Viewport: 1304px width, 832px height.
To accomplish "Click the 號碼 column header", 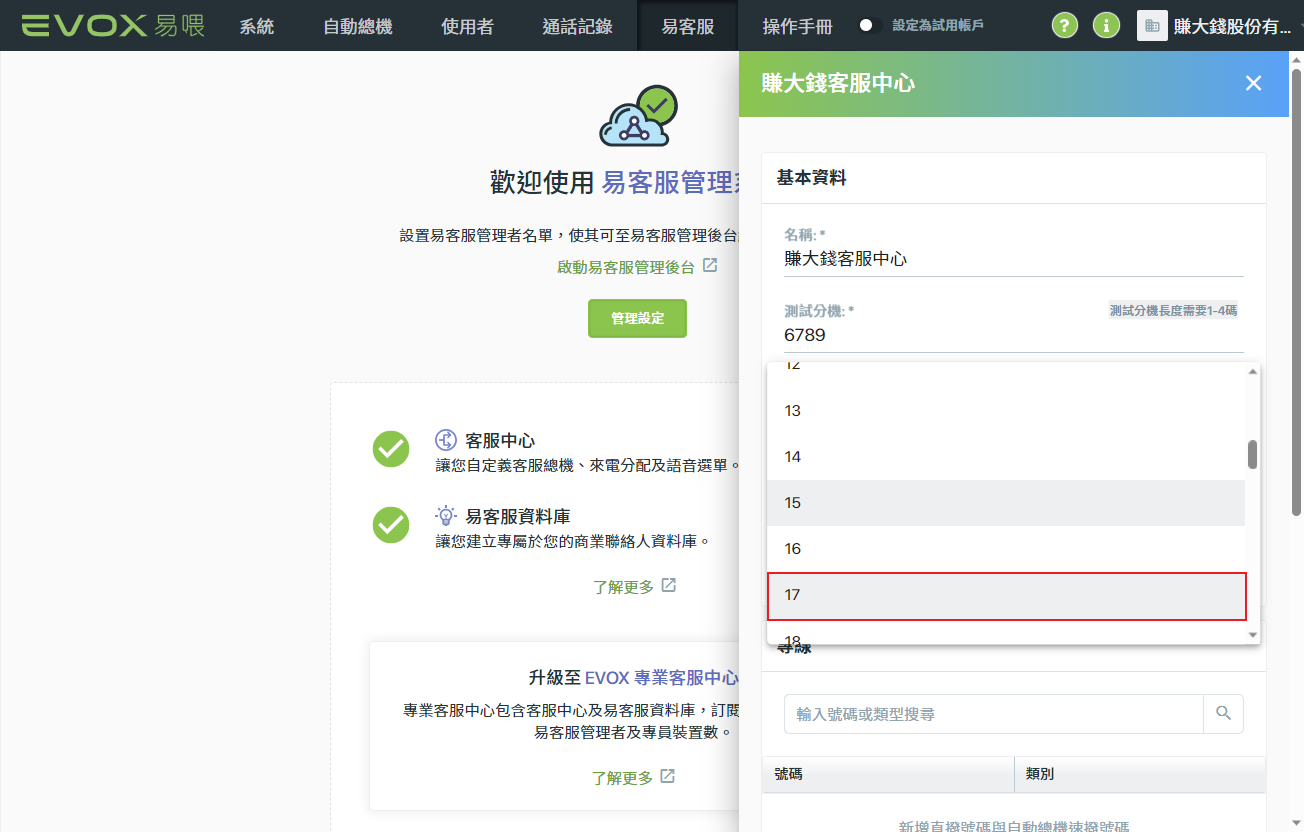I will click(888, 774).
